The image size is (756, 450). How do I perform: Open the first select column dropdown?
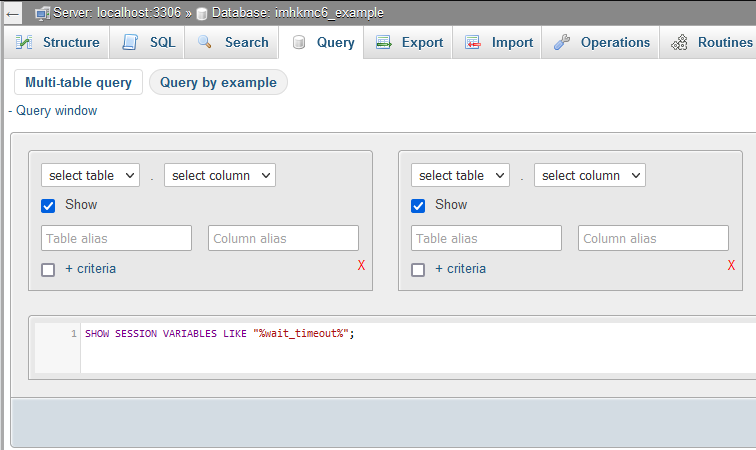(x=219, y=175)
